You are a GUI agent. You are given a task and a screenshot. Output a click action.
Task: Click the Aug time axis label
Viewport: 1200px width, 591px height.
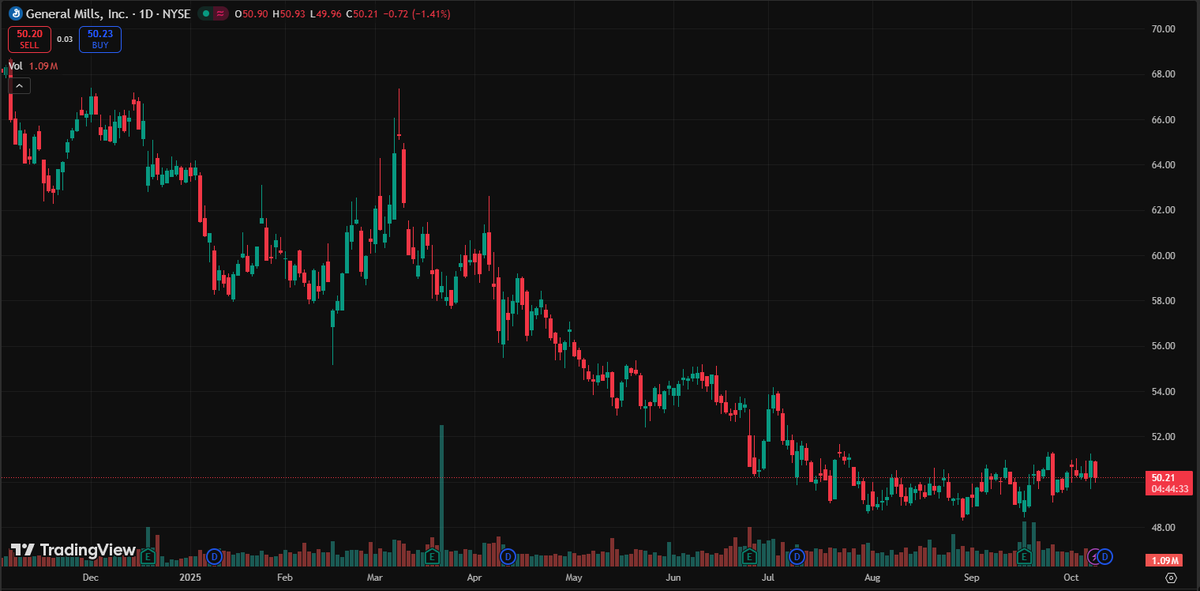(872, 578)
